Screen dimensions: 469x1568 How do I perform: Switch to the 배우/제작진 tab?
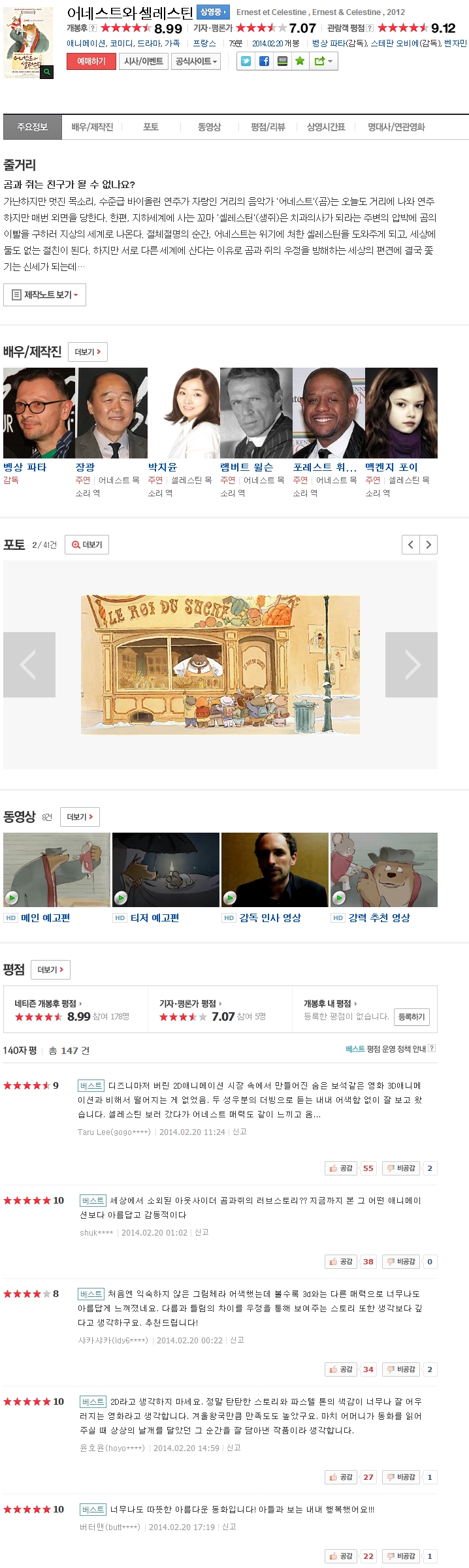pos(92,127)
